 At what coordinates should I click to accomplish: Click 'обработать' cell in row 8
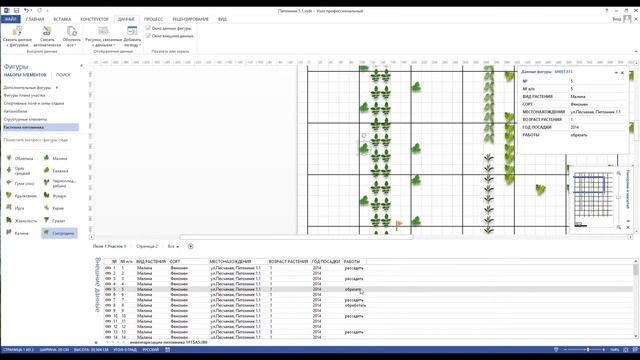[355, 305]
